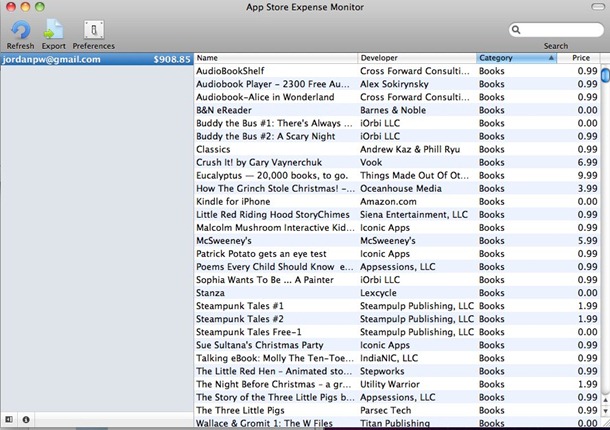Select Sophia Wants To Be ... A Painter
Screen dimensions: 610x430
point(397,280)
